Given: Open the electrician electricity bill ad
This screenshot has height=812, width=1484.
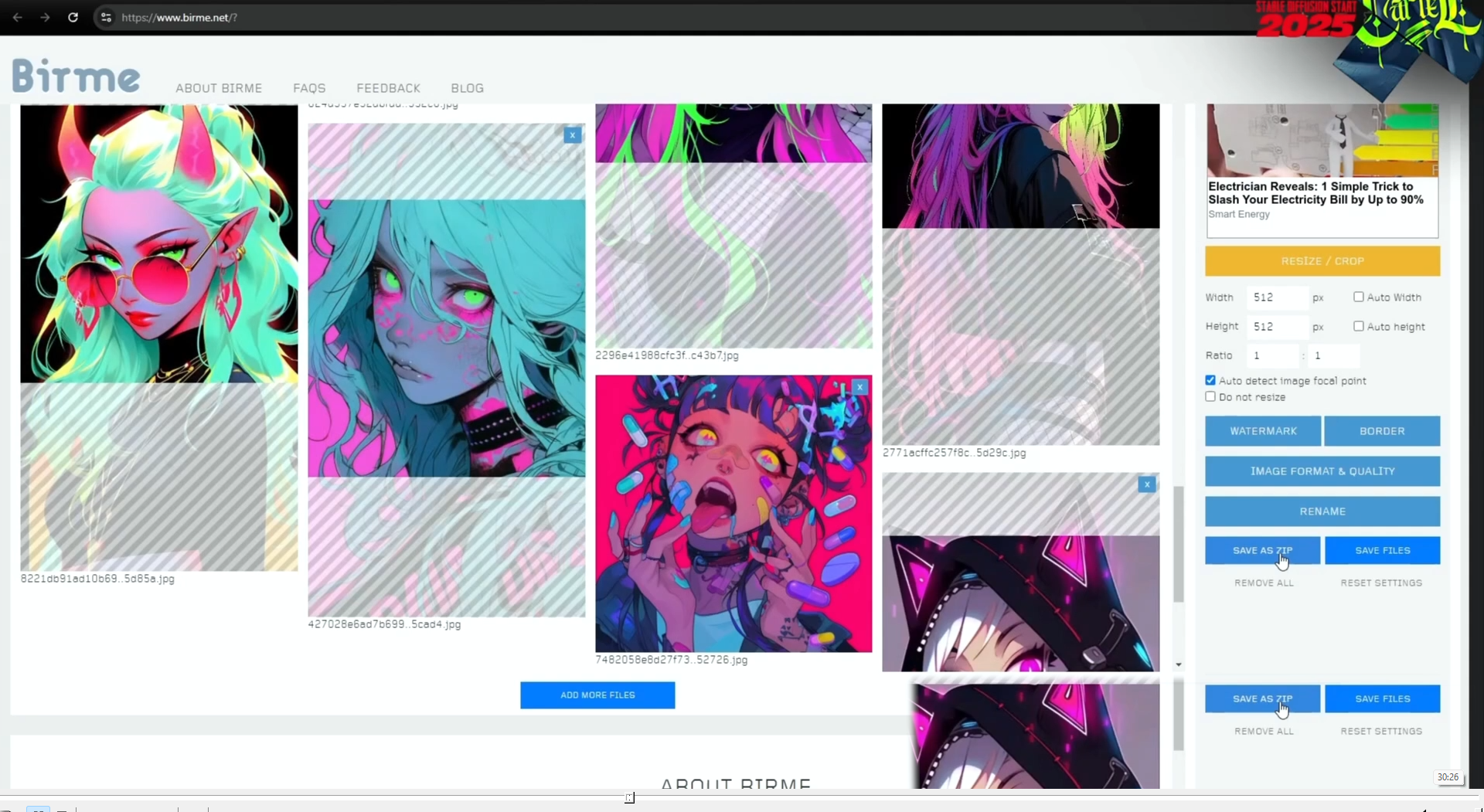Looking at the screenshot, I should (x=1322, y=170).
